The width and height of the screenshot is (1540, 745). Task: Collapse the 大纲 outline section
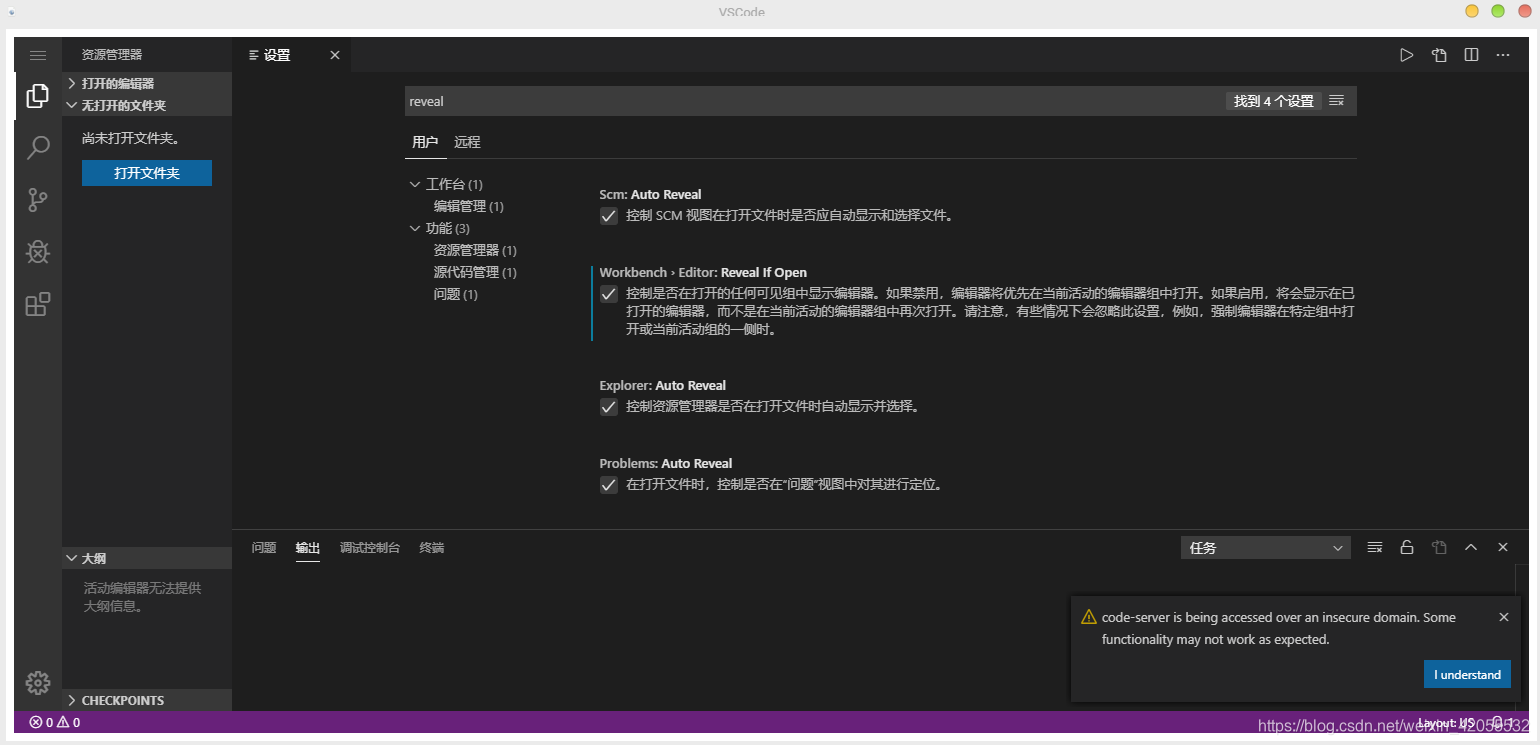pos(147,558)
